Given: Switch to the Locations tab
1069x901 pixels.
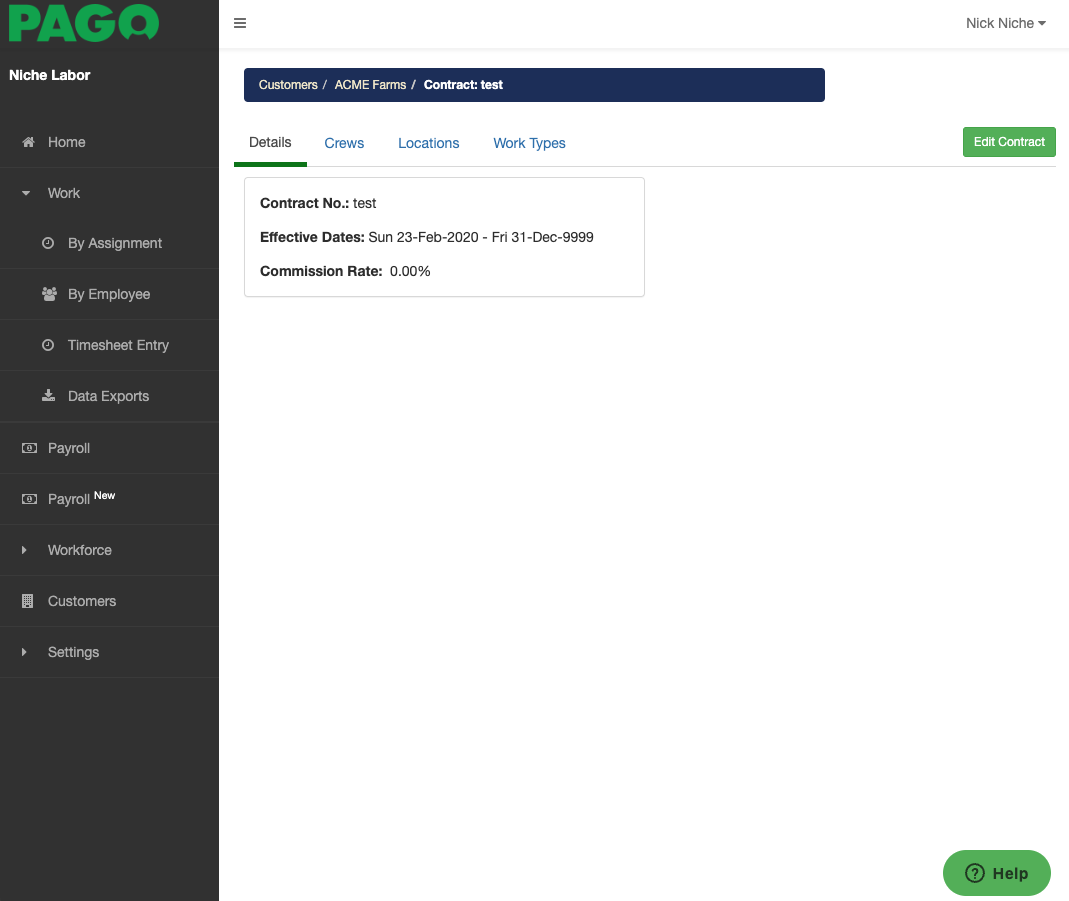Looking at the screenshot, I should [x=428, y=143].
